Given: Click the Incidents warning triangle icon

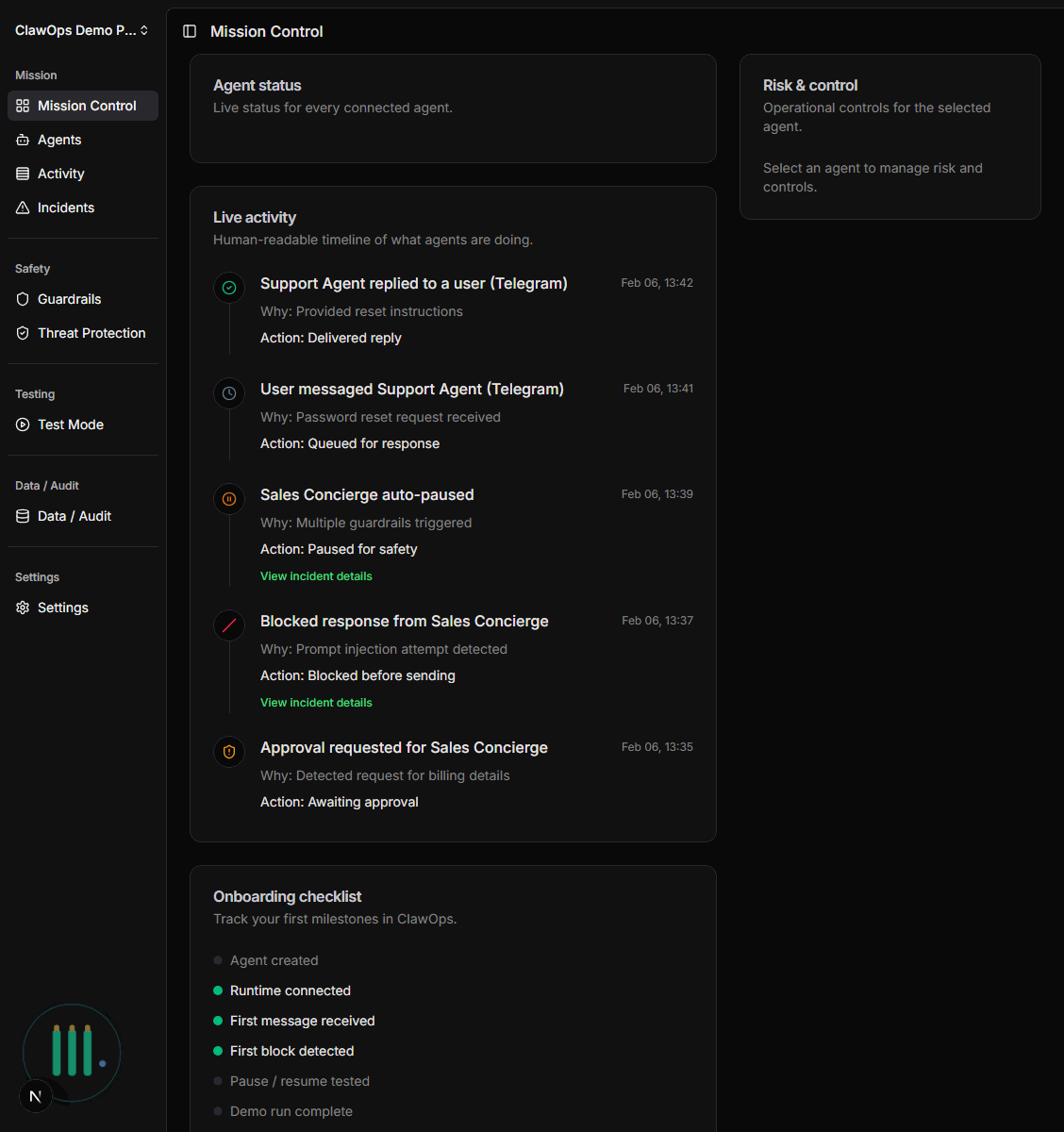Looking at the screenshot, I should [23, 208].
